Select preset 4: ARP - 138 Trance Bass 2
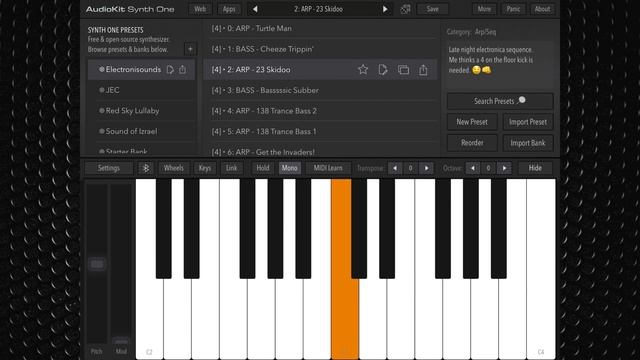The image size is (640, 360). click(320, 111)
